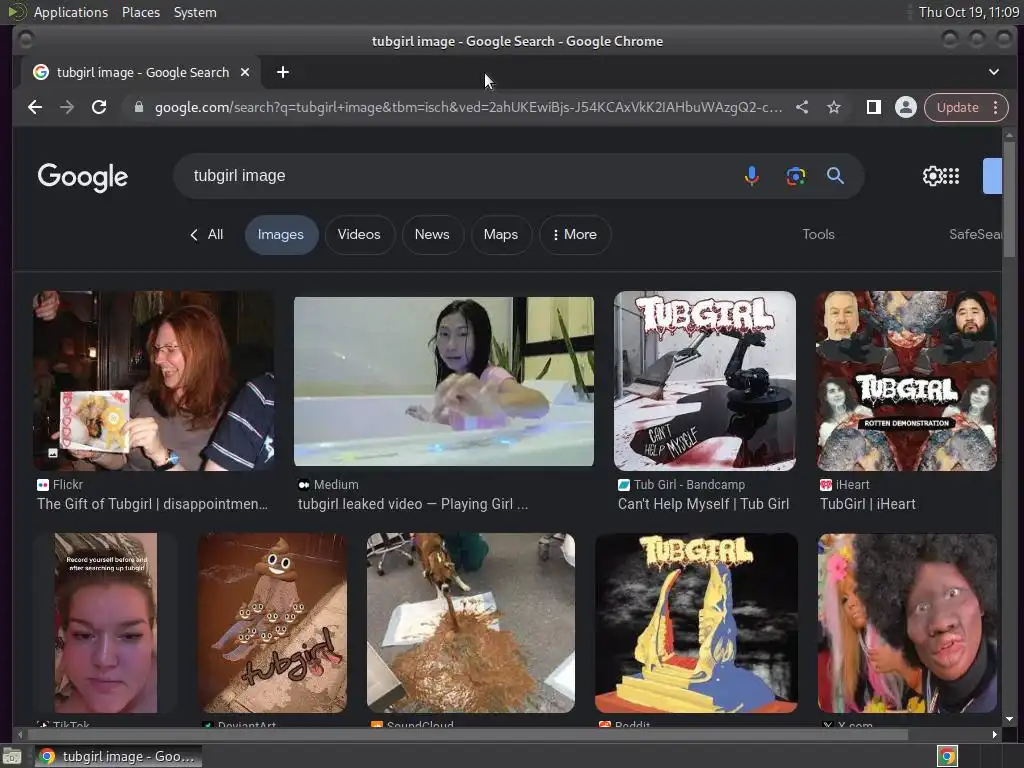Click the clock showing Thu Oct 19, 11:09
The width and height of the screenshot is (1024, 768).
click(x=968, y=12)
